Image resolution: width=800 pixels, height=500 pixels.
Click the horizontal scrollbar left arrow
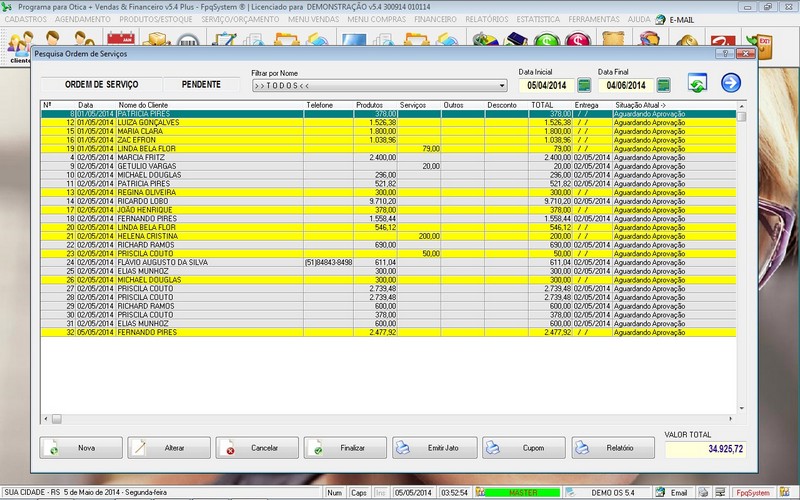click(x=46, y=419)
